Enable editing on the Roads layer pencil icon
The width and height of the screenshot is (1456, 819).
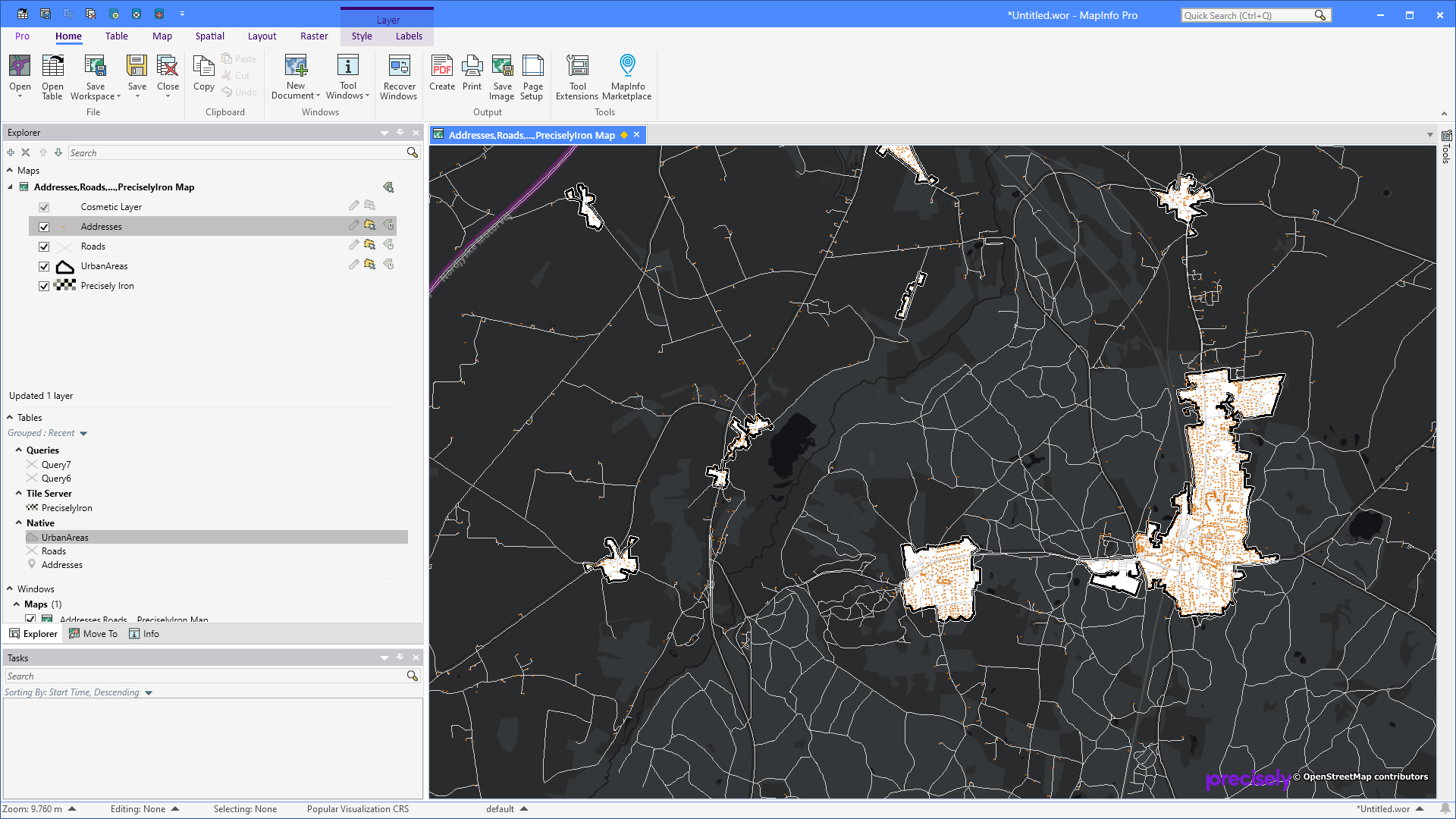(x=353, y=244)
